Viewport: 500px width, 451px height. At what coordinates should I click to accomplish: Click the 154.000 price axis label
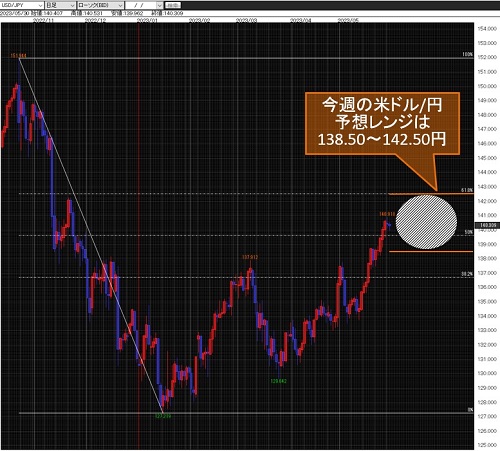click(x=487, y=29)
